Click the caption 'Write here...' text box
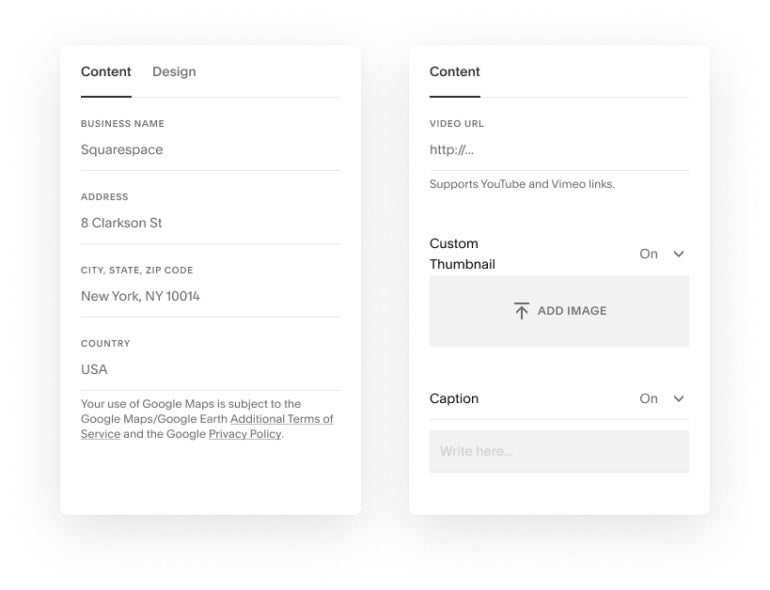 coord(559,451)
